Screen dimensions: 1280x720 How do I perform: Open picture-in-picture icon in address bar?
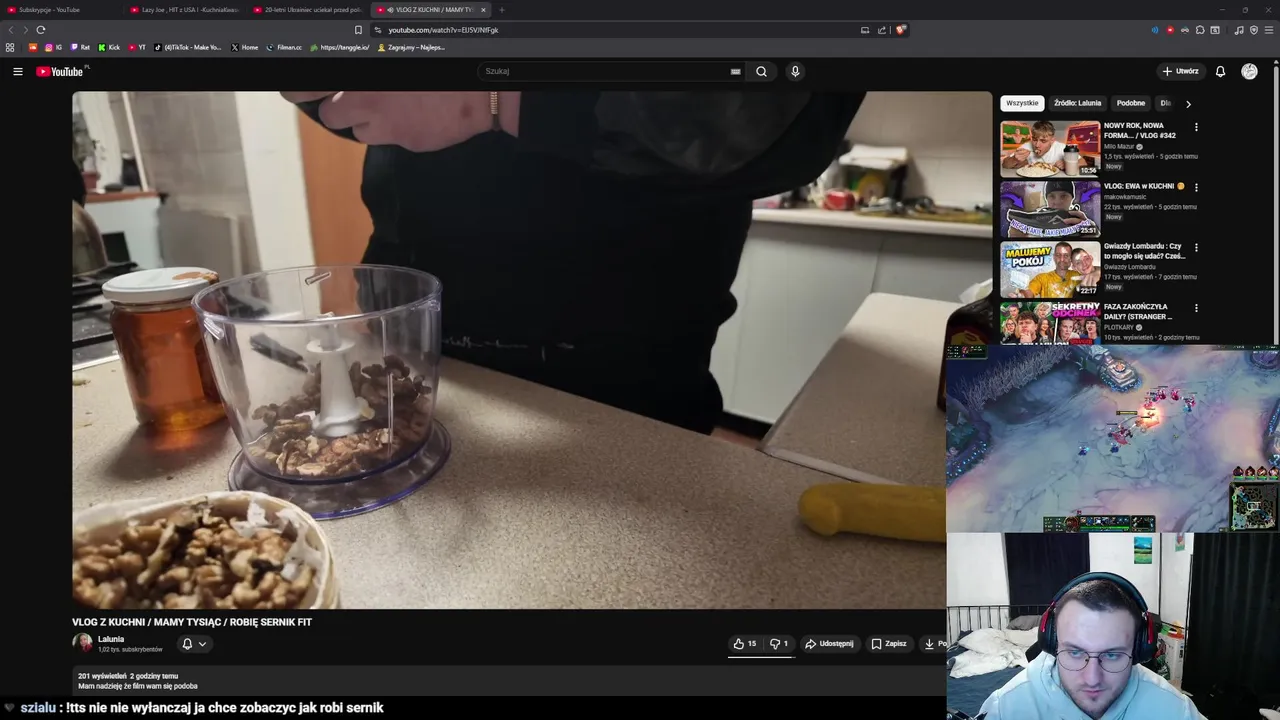(865, 30)
